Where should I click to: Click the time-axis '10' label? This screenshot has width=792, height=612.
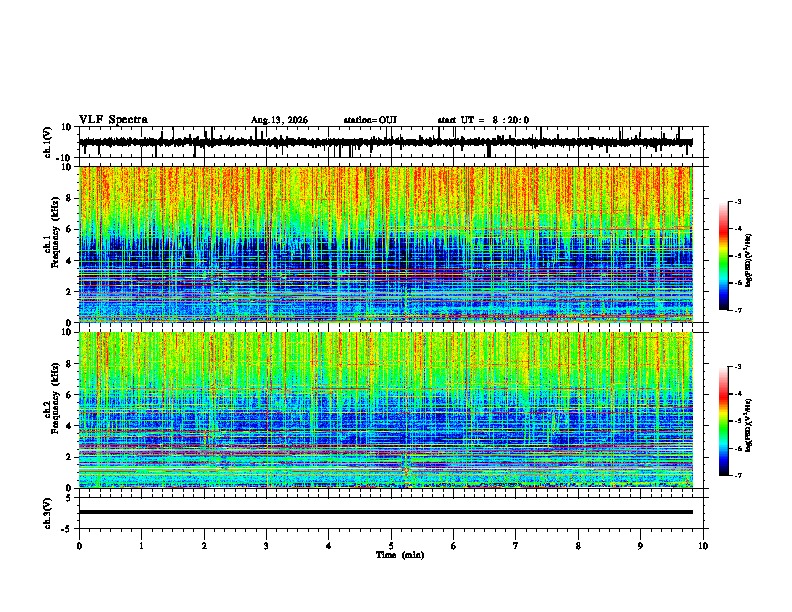[703, 546]
